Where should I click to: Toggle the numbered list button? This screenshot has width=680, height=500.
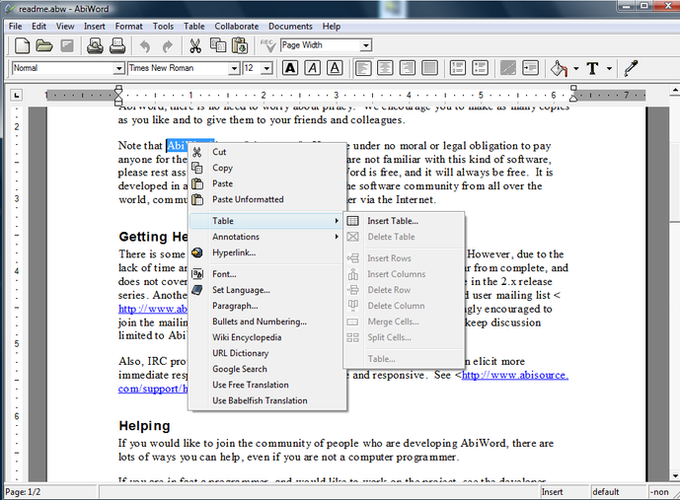tap(458, 68)
